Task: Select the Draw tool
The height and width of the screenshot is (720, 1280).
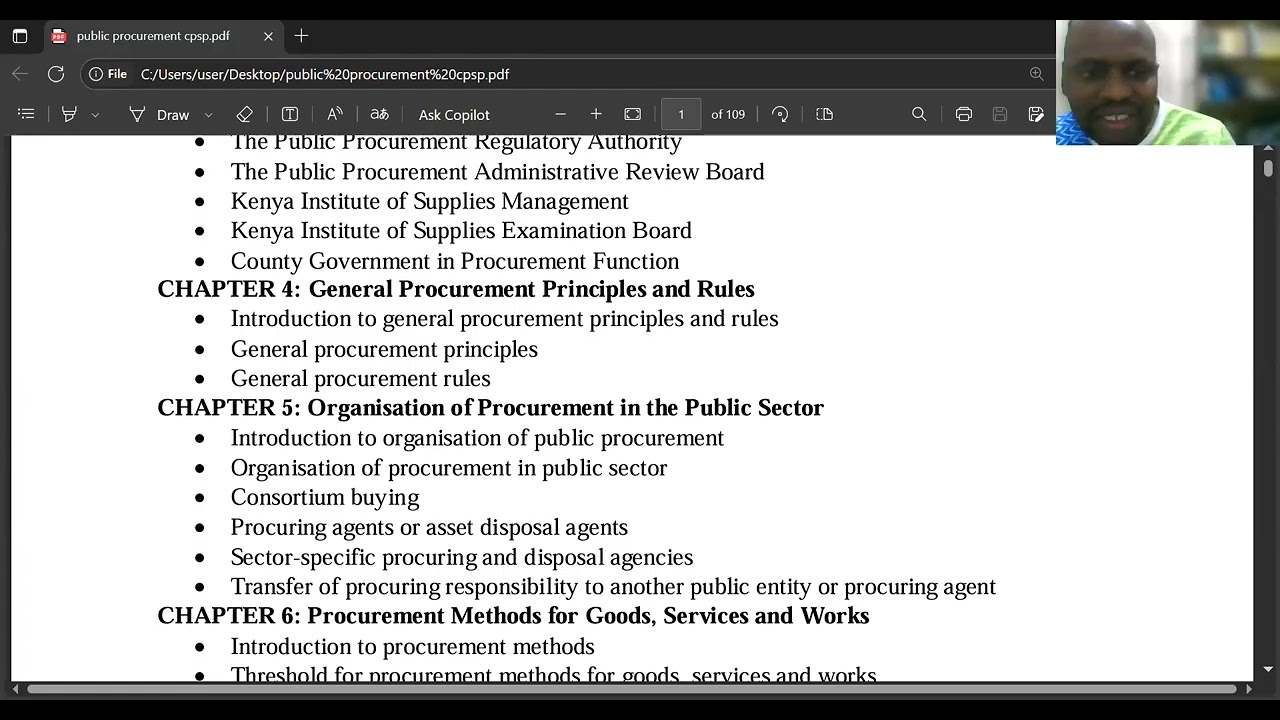Action: pos(159,114)
